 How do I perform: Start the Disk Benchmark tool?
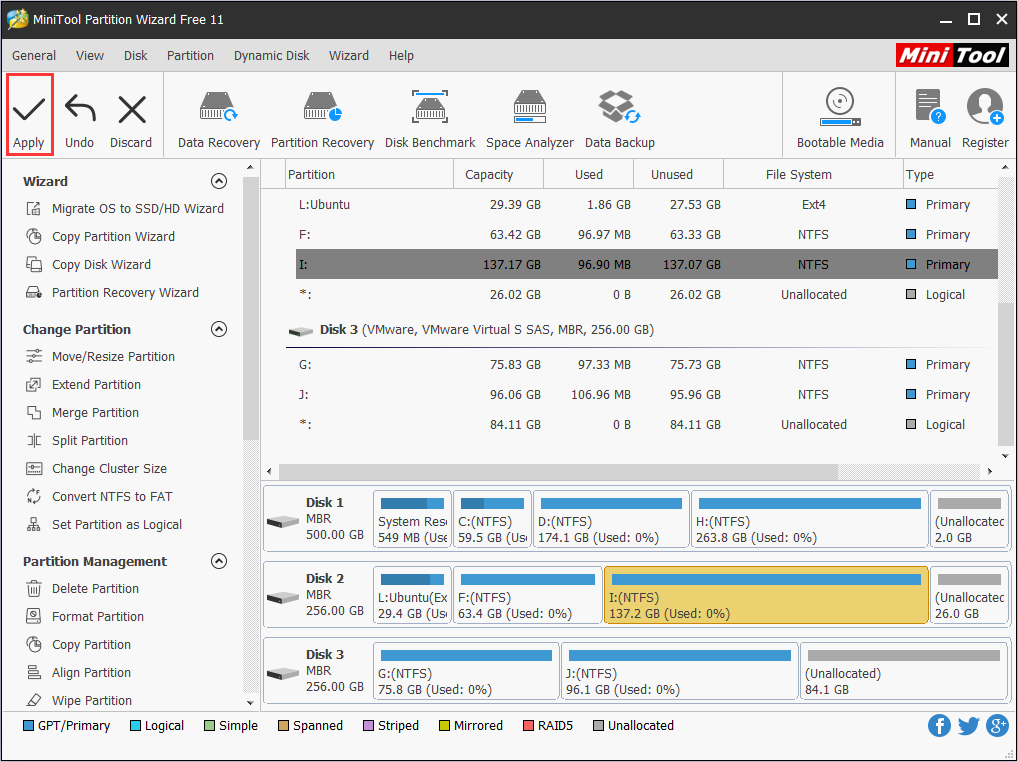(430, 120)
